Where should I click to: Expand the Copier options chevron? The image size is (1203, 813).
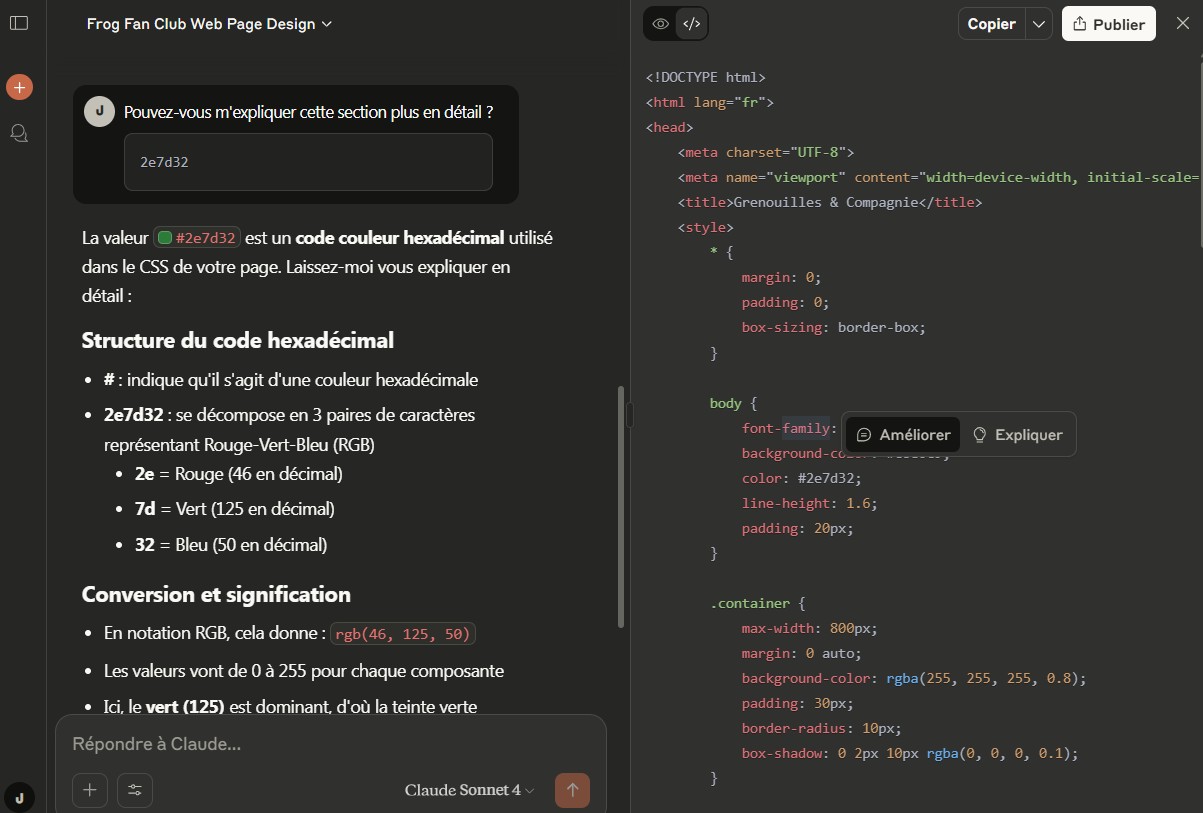[x=1039, y=24]
